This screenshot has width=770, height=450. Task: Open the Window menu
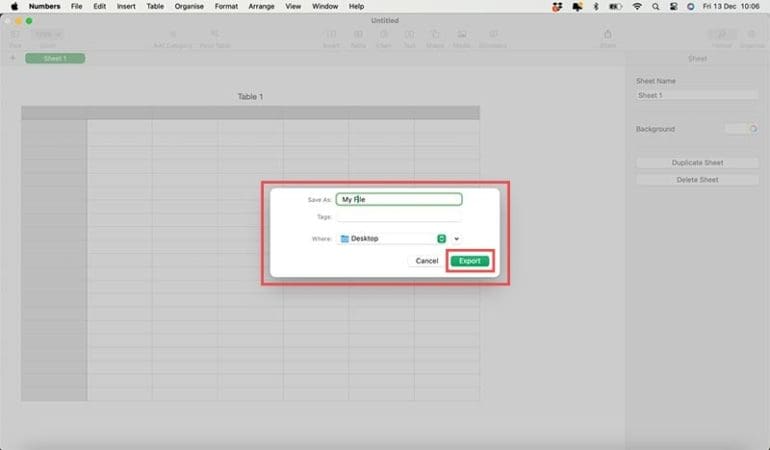click(325, 6)
